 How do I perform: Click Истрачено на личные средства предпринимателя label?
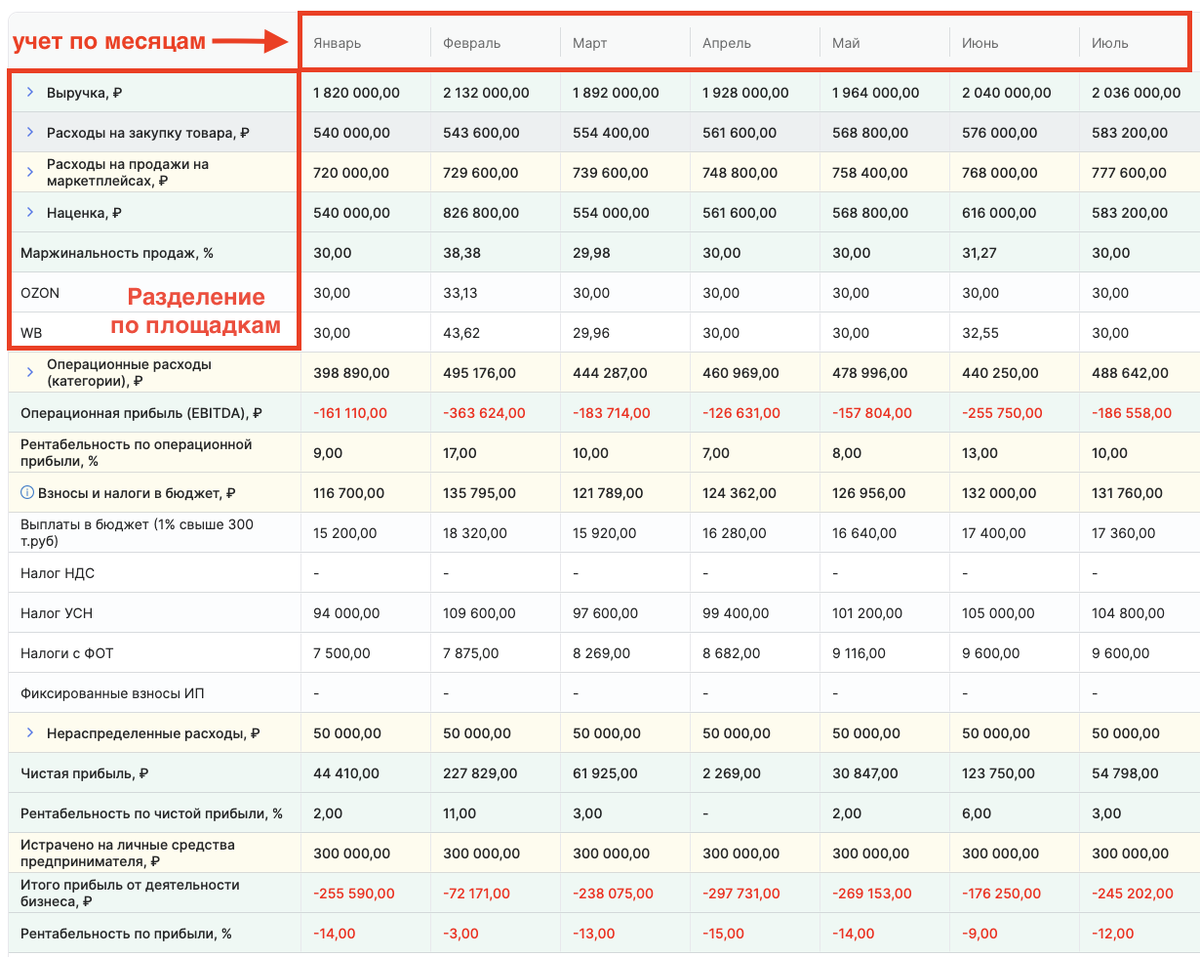(x=128, y=853)
